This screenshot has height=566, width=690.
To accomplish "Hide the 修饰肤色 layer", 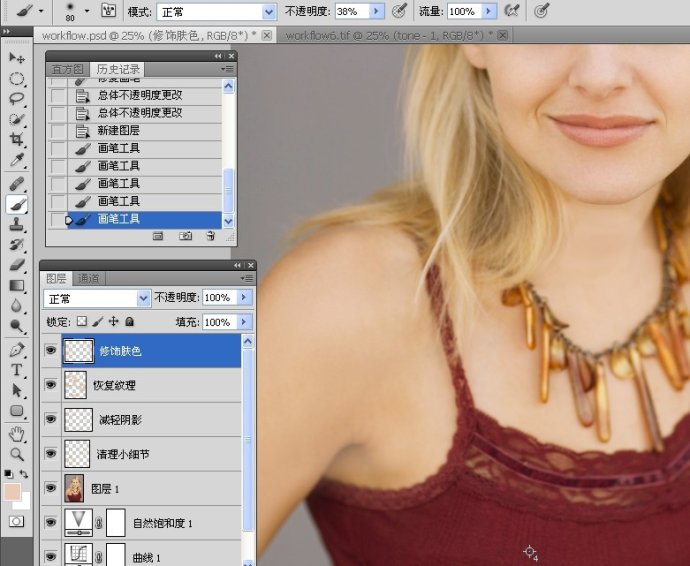I will pyautogui.click(x=51, y=350).
